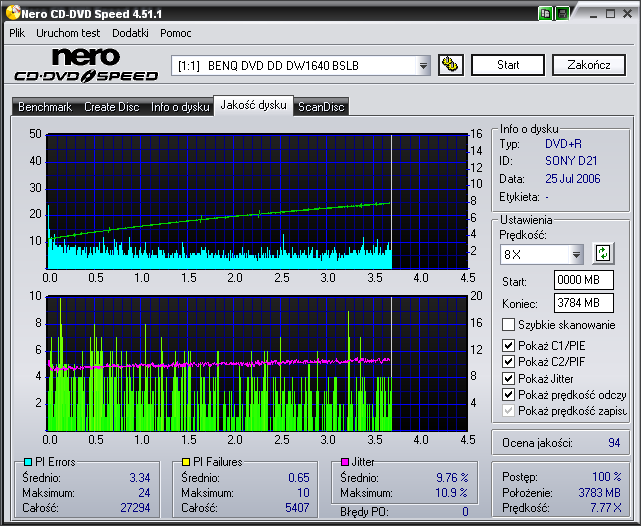641x526 pixels.
Task: Click the disc type value DVD+R
Action: point(563,144)
